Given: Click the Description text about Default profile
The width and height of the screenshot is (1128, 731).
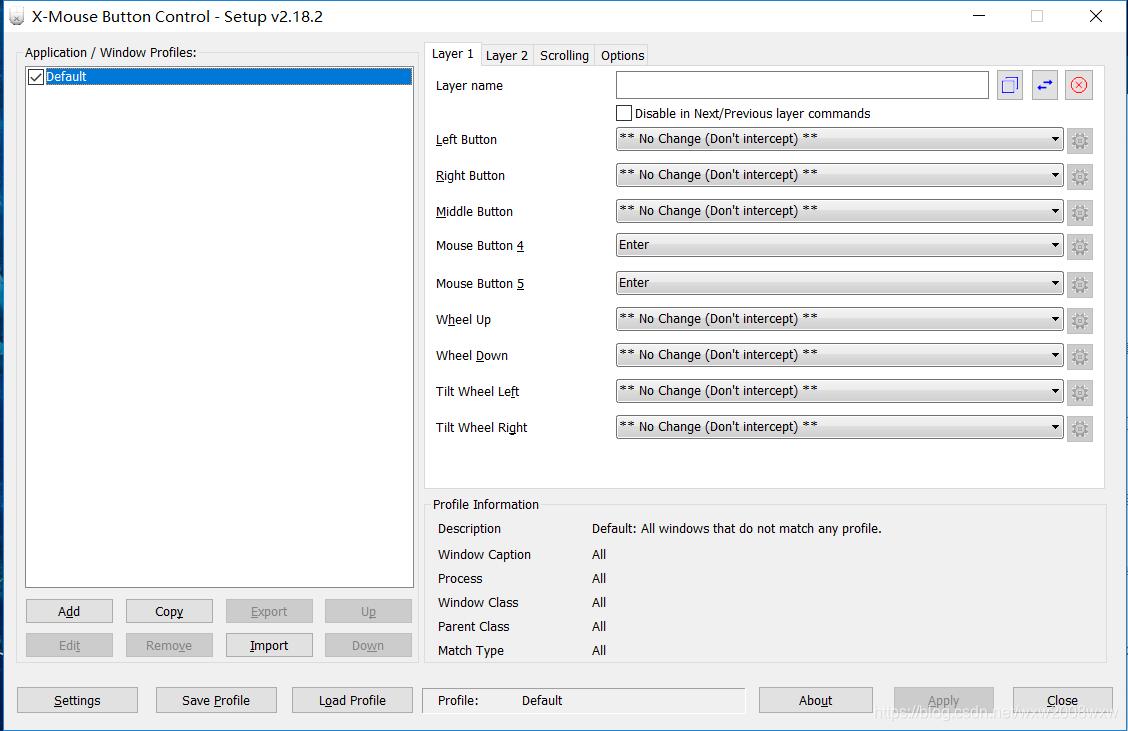Looking at the screenshot, I should coord(737,528).
